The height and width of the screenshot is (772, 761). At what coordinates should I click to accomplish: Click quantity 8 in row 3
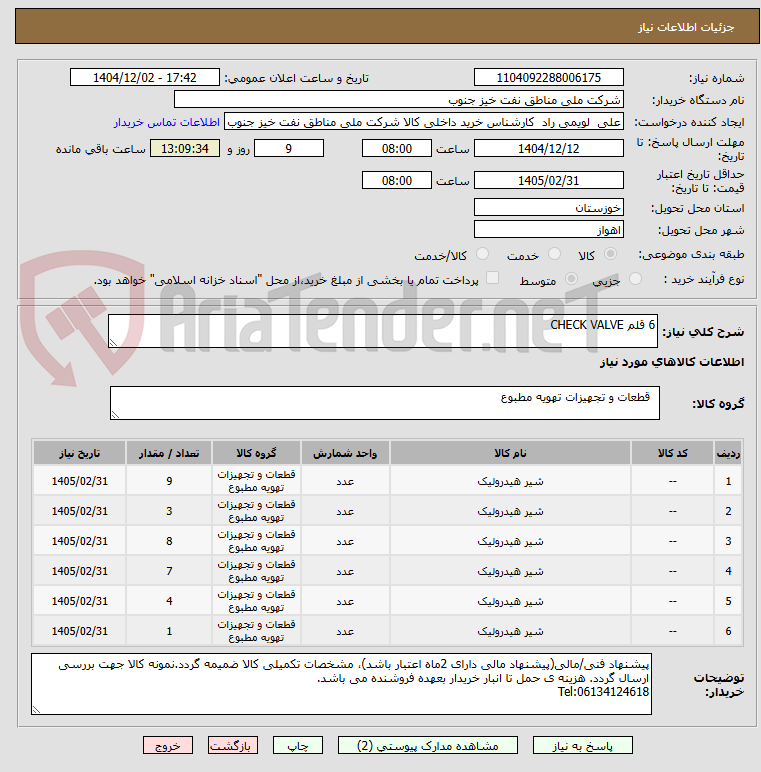[169, 541]
